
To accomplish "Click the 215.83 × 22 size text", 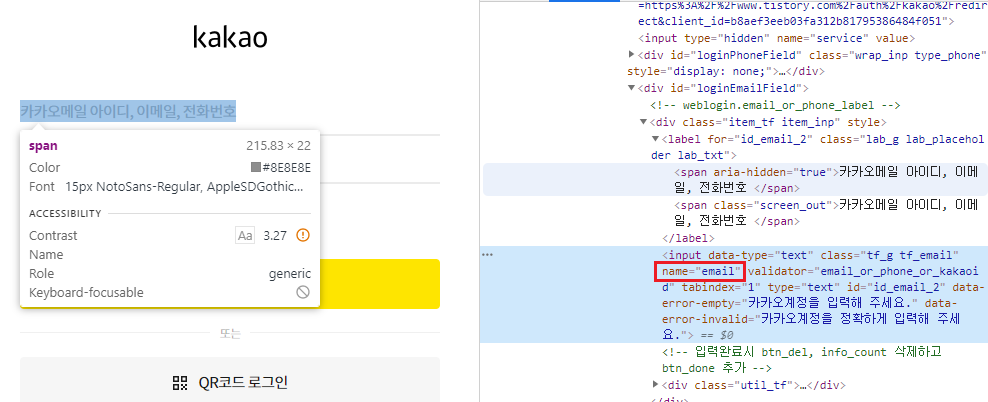I will 279,146.
